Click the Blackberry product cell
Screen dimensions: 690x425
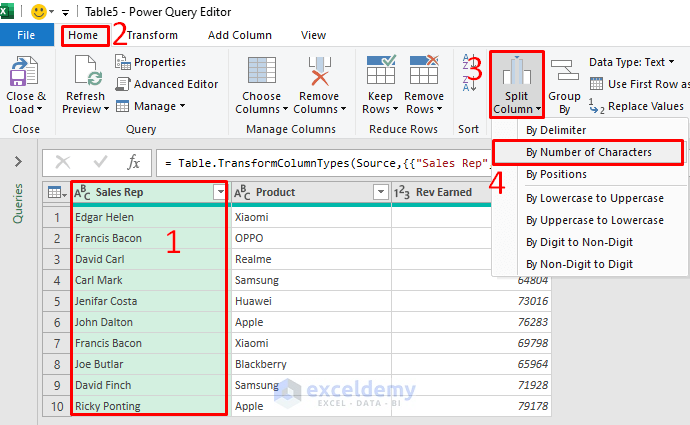(x=311, y=364)
